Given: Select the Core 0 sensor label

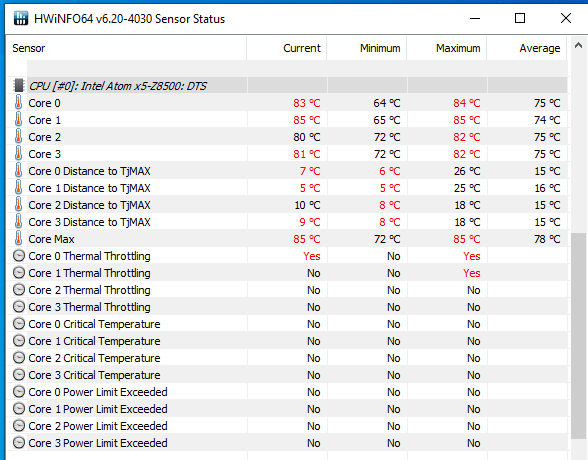Looking at the screenshot, I should 44,103.
